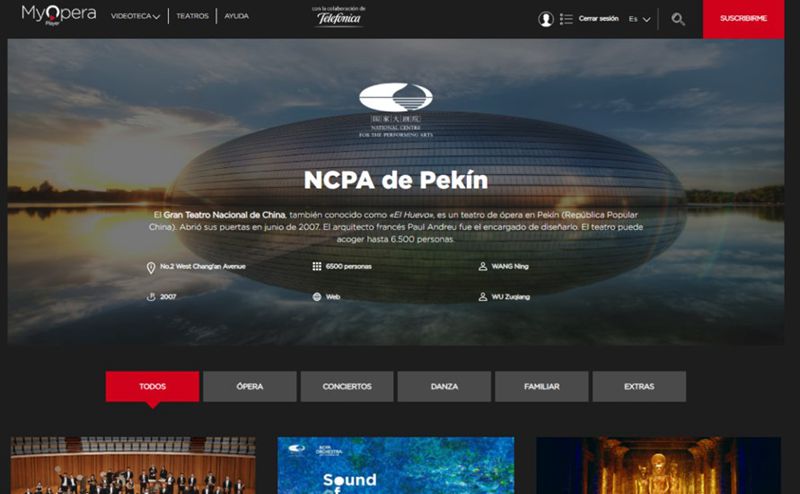Image resolution: width=800 pixels, height=494 pixels.
Task: Select the Todos filter tab
Action: coord(153,386)
